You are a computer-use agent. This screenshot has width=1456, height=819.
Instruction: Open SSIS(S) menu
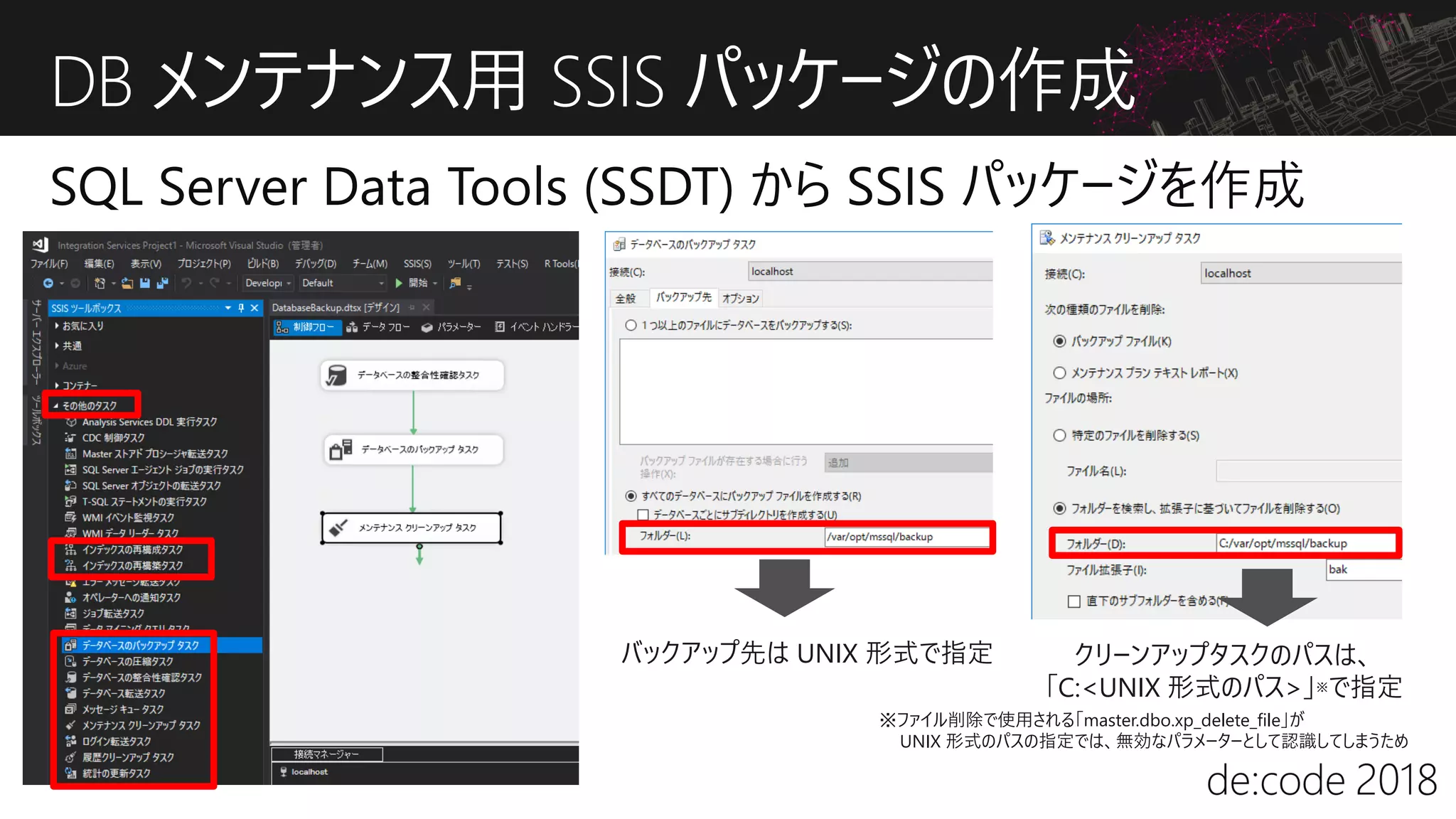[417, 264]
